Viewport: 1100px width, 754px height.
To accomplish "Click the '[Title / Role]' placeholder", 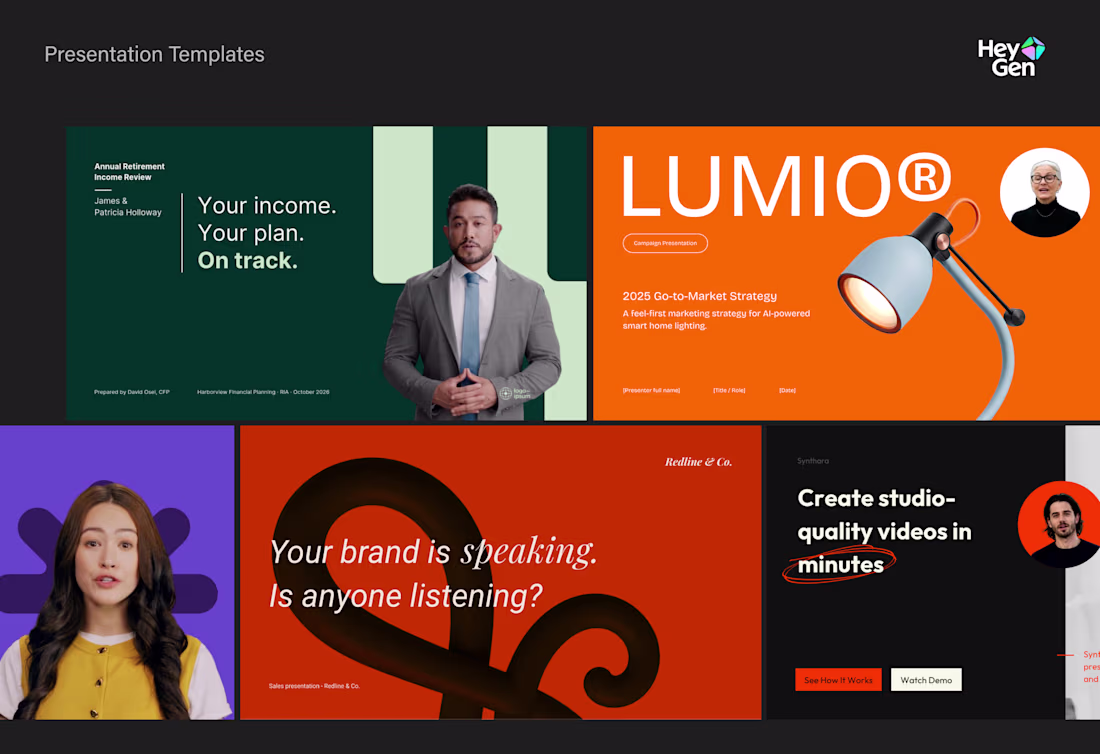I will pos(729,390).
